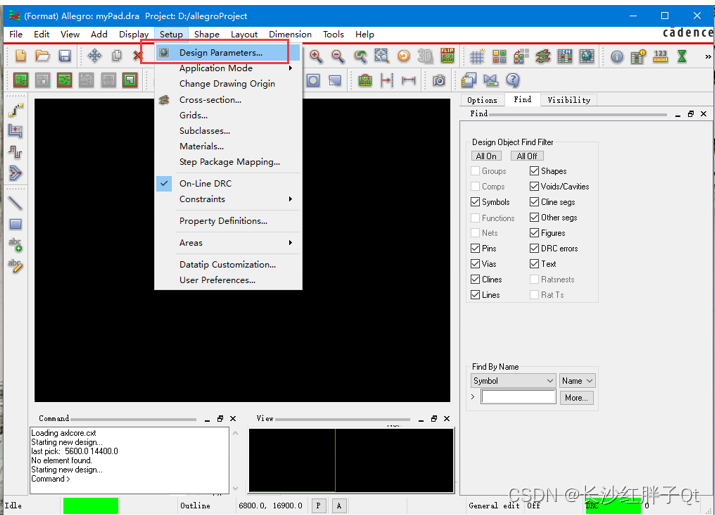
Task: Click the green status indicator next to Idle
Action: pyautogui.click(x=90, y=505)
